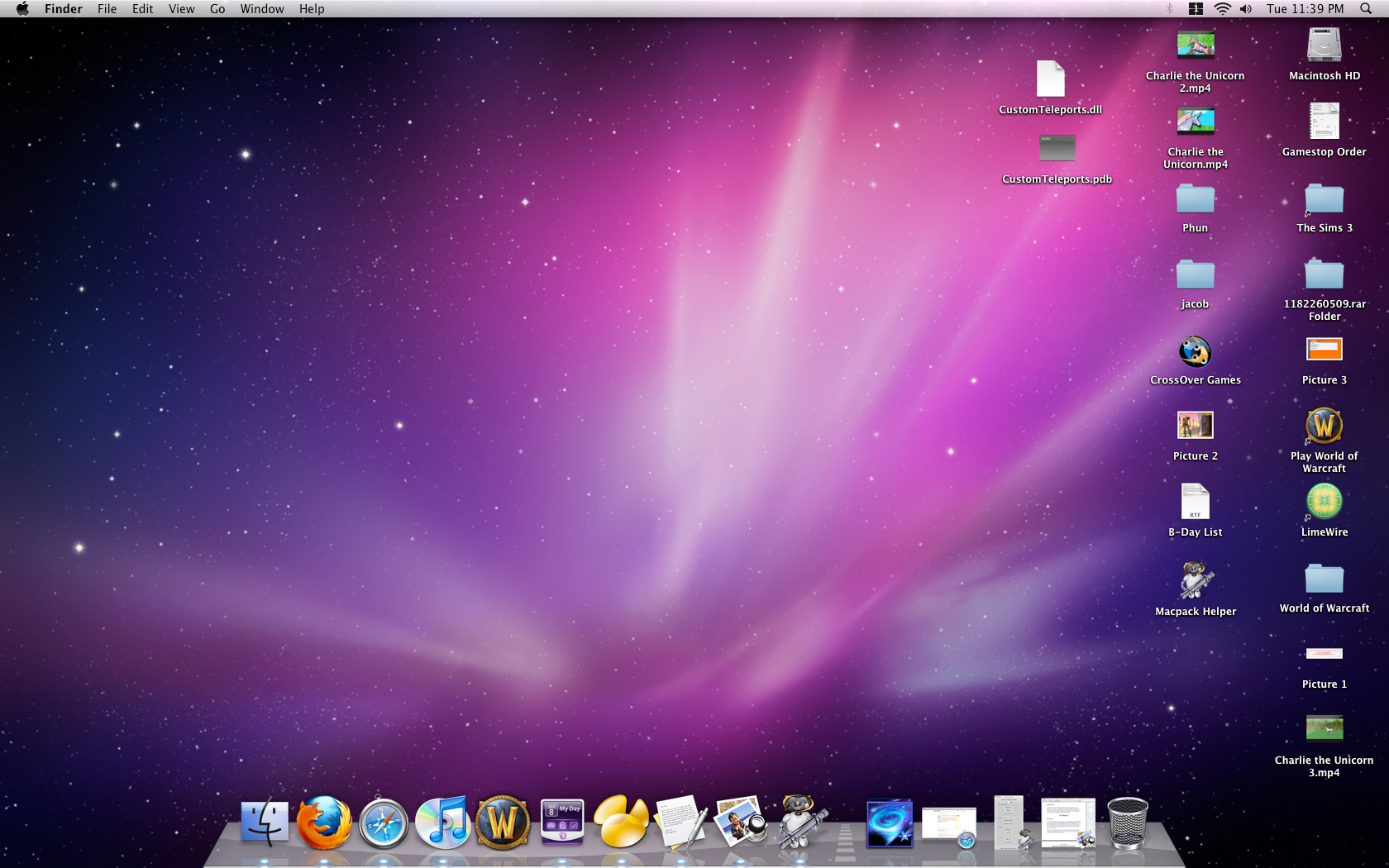Open the Go menu in the menu bar

(217, 9)
